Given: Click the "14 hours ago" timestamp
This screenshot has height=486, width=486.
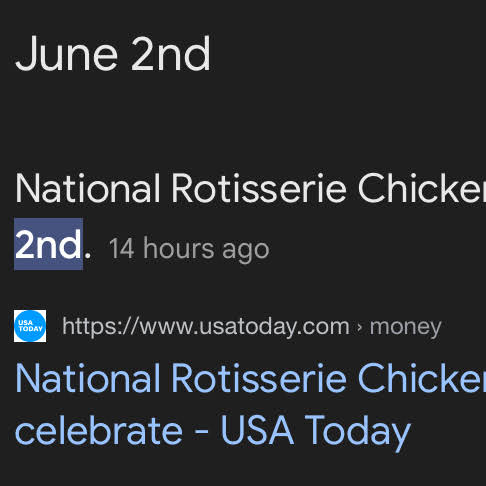Looking at the screenshot, I should tap(189, 248).
